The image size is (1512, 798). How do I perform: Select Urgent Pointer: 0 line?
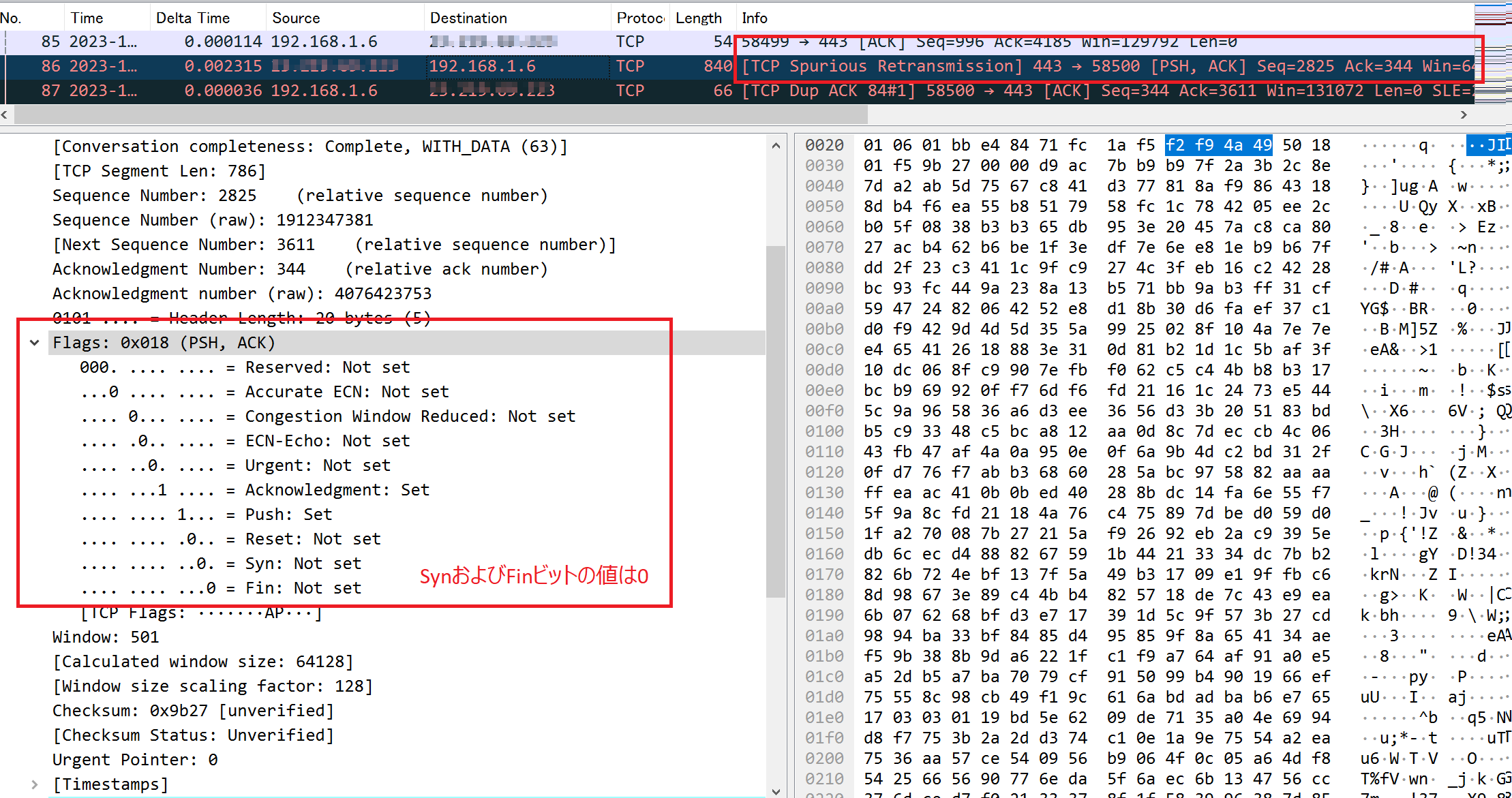[135, 760]
